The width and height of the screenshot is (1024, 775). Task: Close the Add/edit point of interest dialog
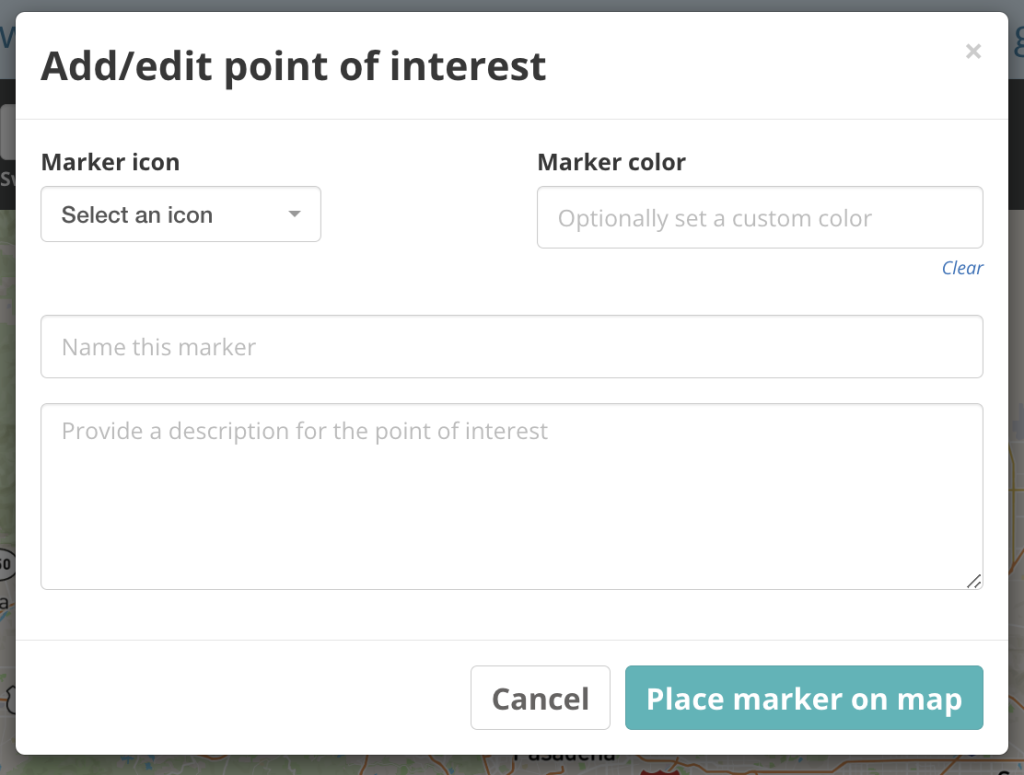(973, 51)
